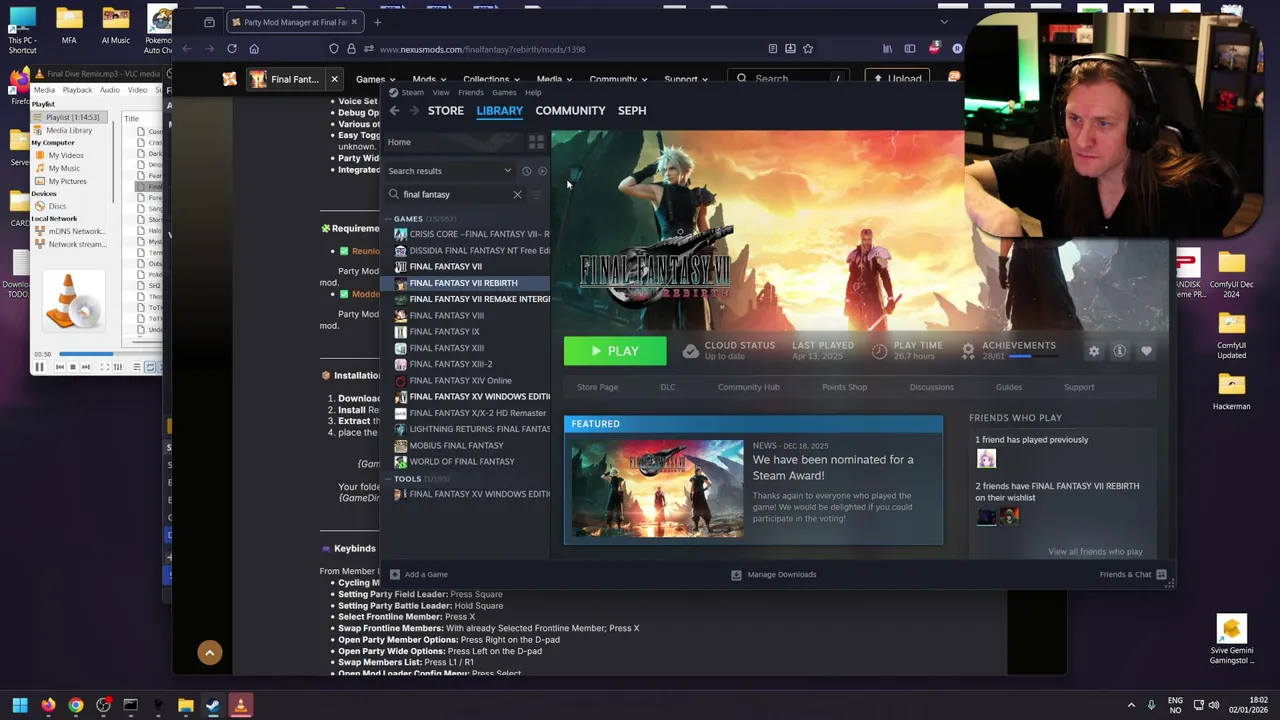Collapse the TOOLS section header
The width and height of the screenshot is (1280, 720).
tap(408, 479)
